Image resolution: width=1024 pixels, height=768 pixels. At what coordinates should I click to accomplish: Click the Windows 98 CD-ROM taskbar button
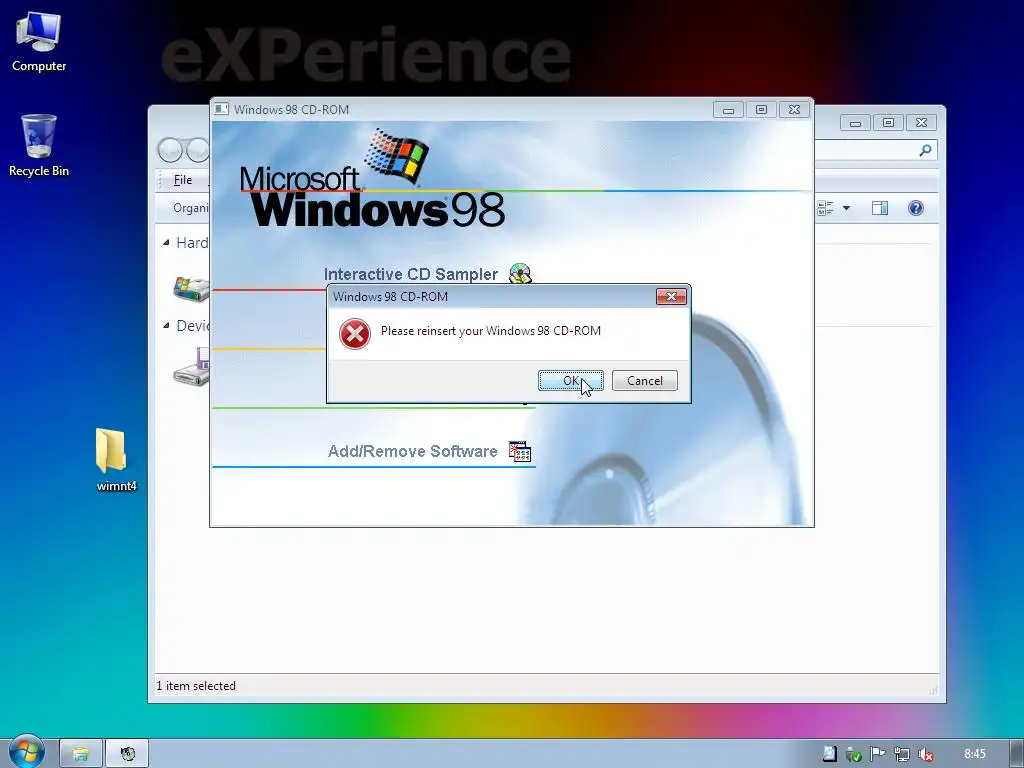127,754
